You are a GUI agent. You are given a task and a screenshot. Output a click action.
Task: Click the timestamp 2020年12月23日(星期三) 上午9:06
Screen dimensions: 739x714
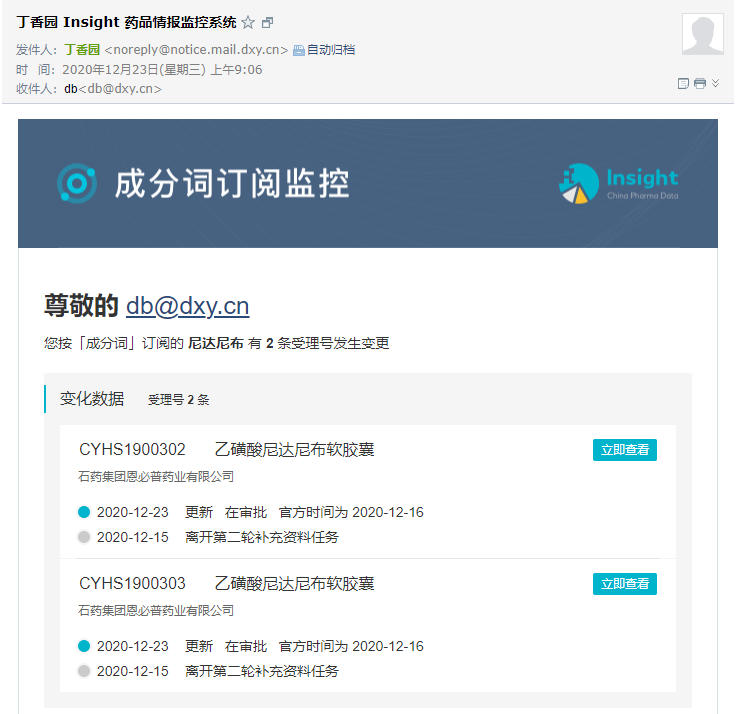pyautogui.click(x=162, y=70)
